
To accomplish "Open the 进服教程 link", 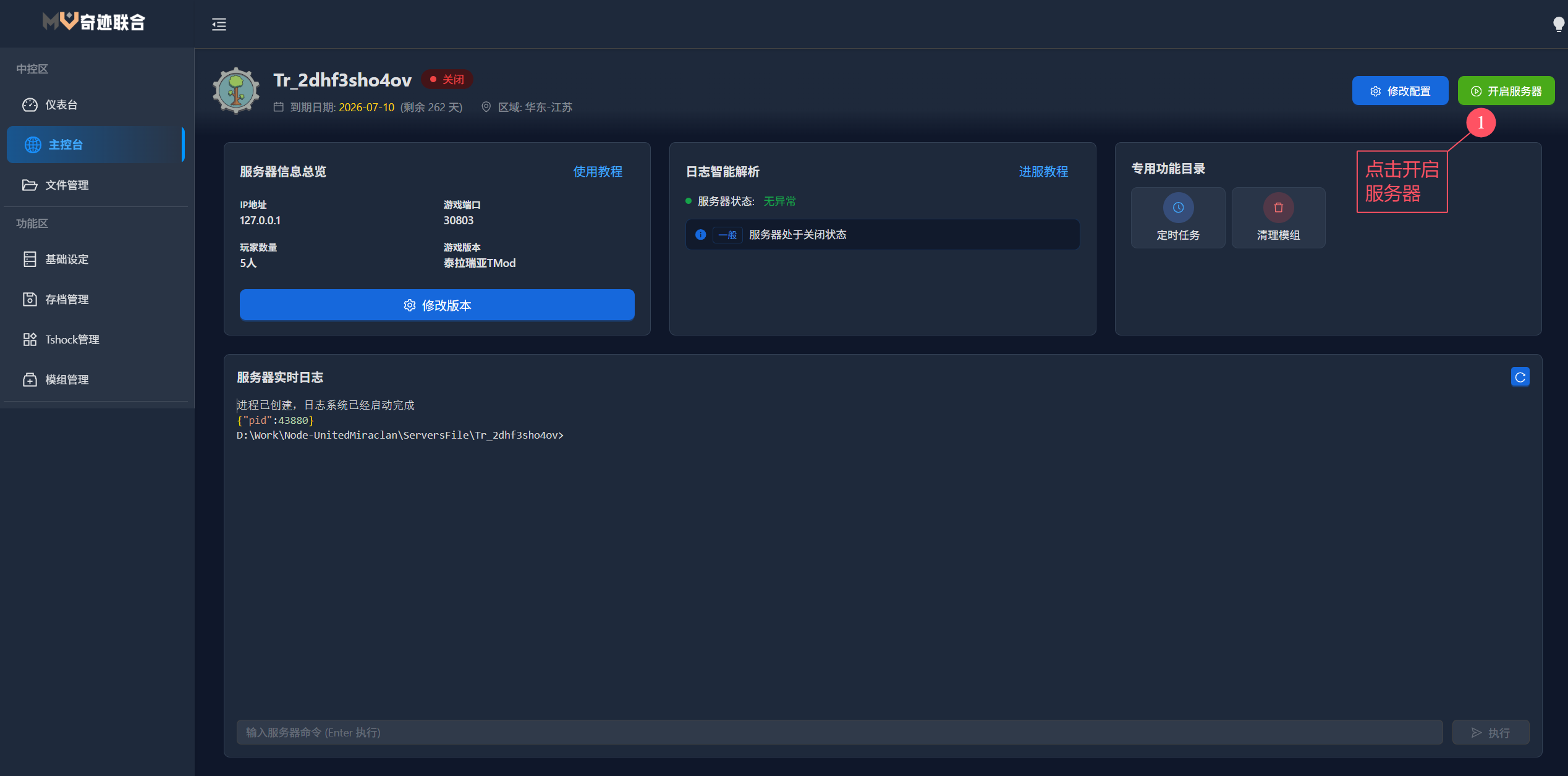I will [x=1043, y=172].
